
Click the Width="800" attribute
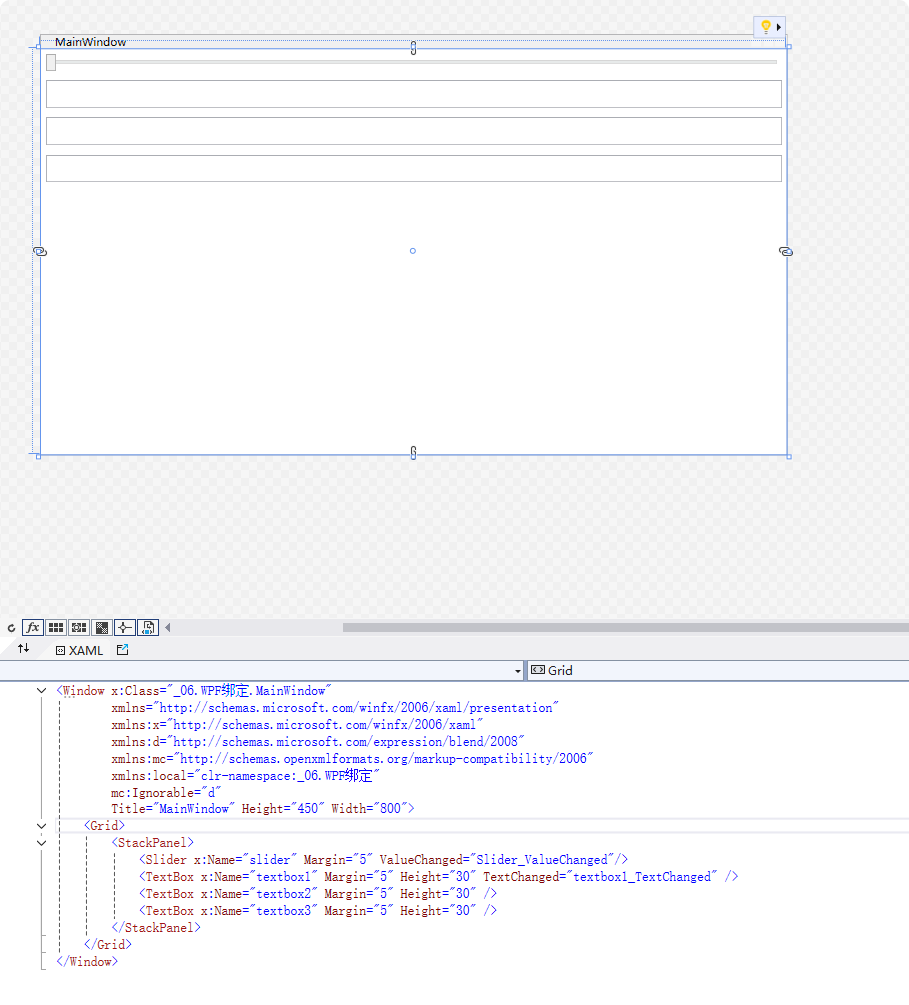pyautogui.click(x=369, y=809)
